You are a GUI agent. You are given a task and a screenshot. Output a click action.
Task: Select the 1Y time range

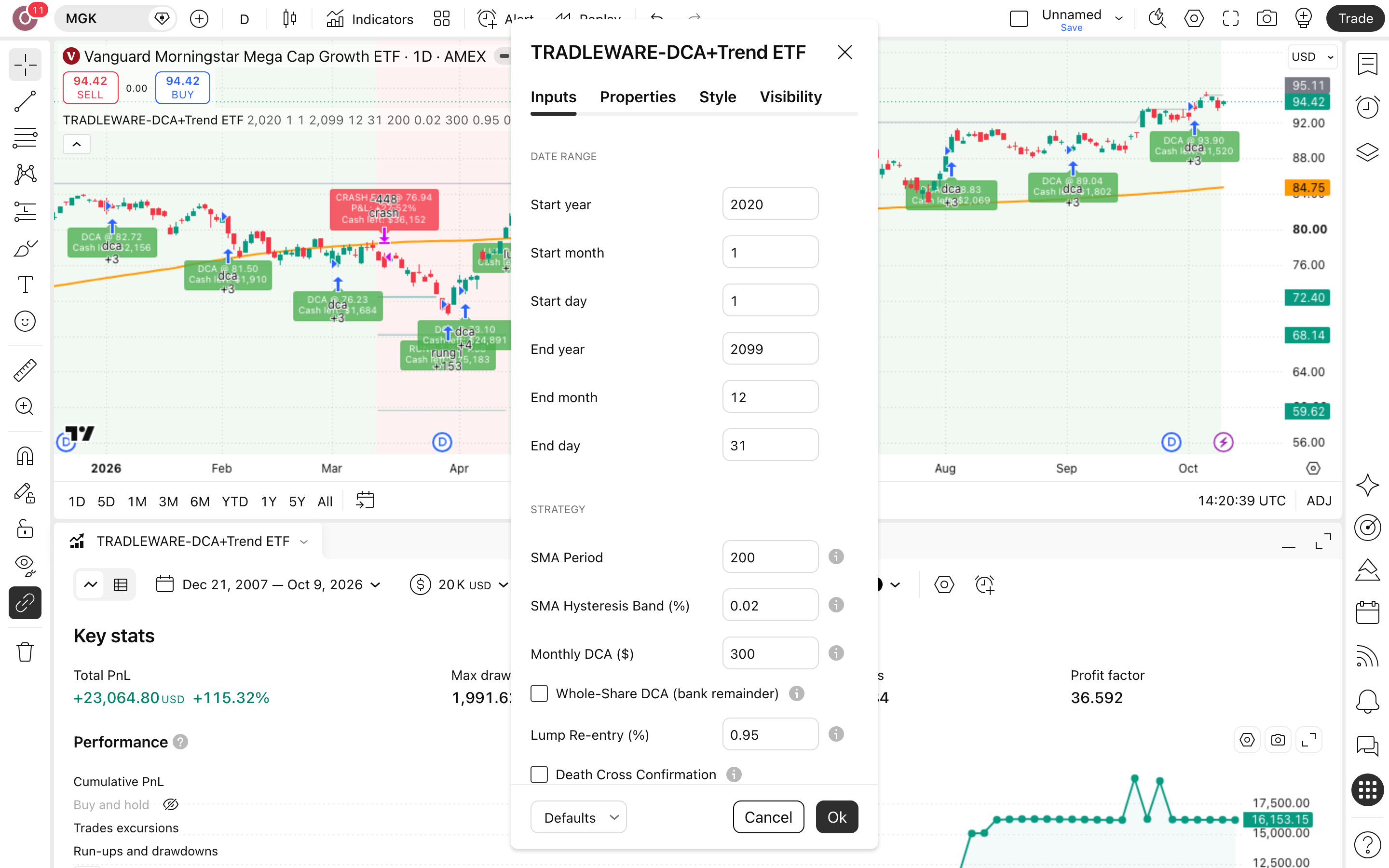pyautogui.click(x=268, y=501)
